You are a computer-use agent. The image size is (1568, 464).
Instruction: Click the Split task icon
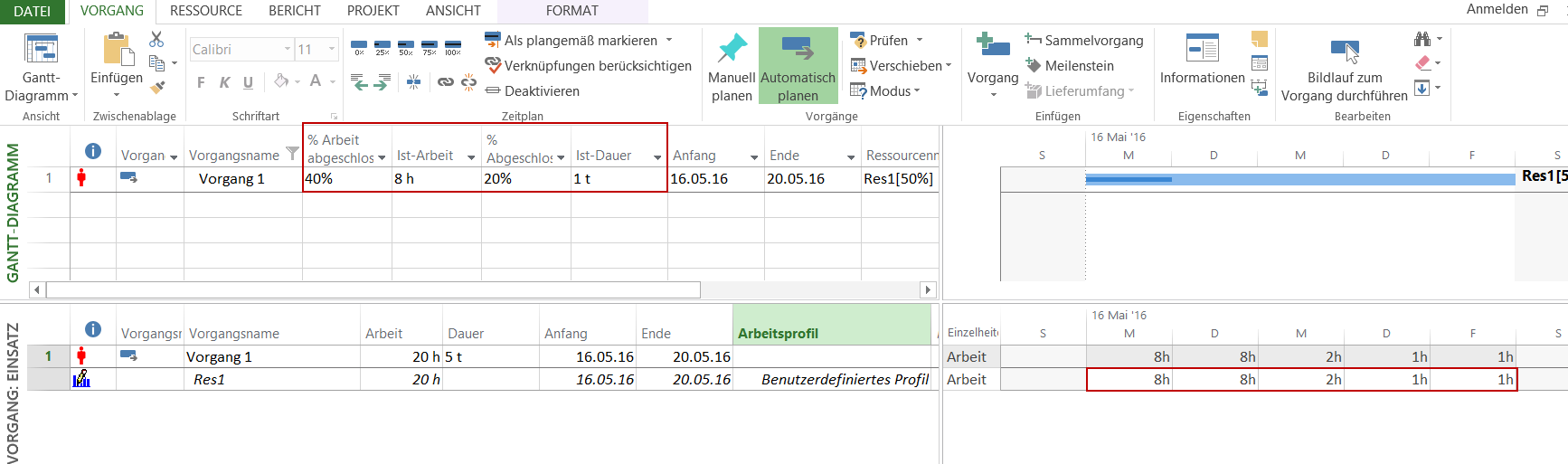tap(413, 82)
